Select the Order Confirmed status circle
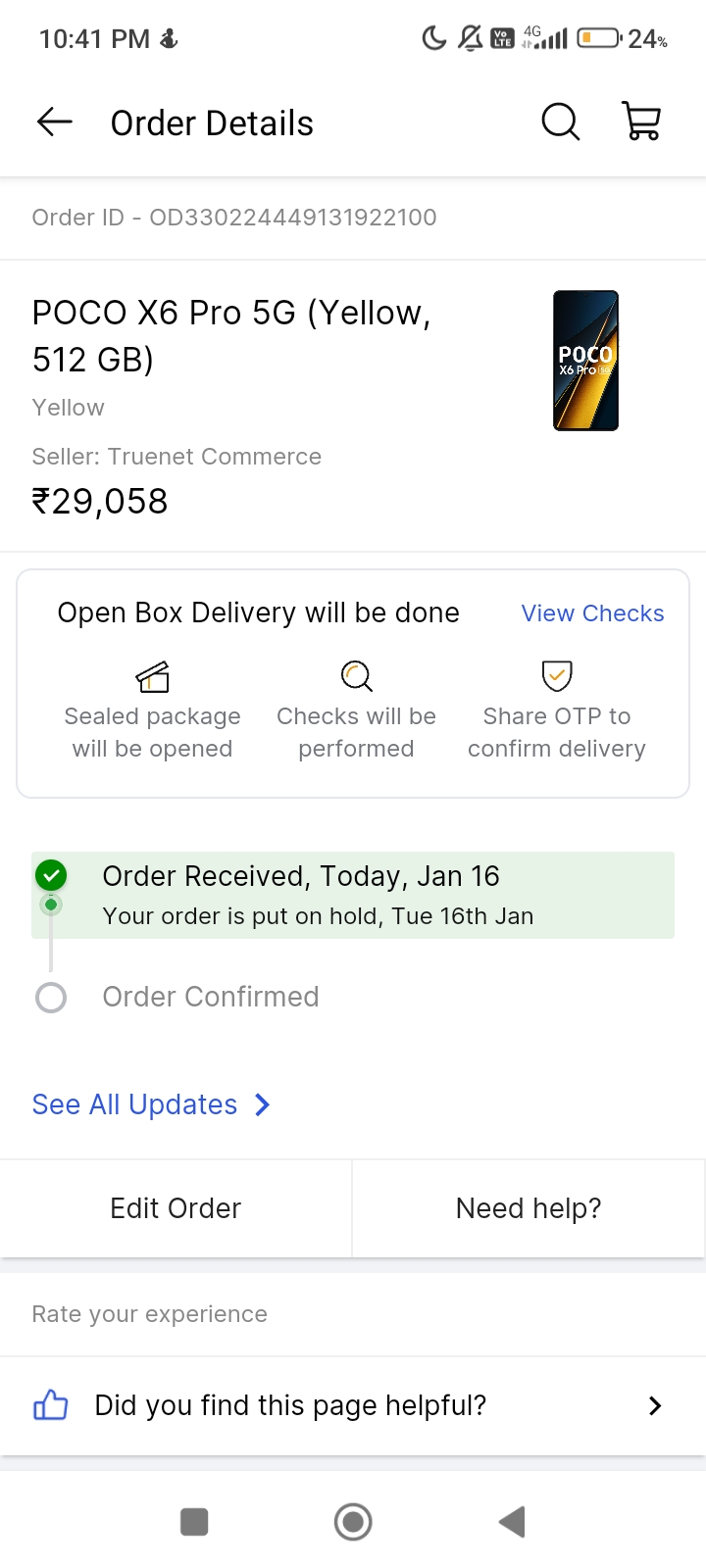The width and height of the screenshot is (706, 1568). 51,998
